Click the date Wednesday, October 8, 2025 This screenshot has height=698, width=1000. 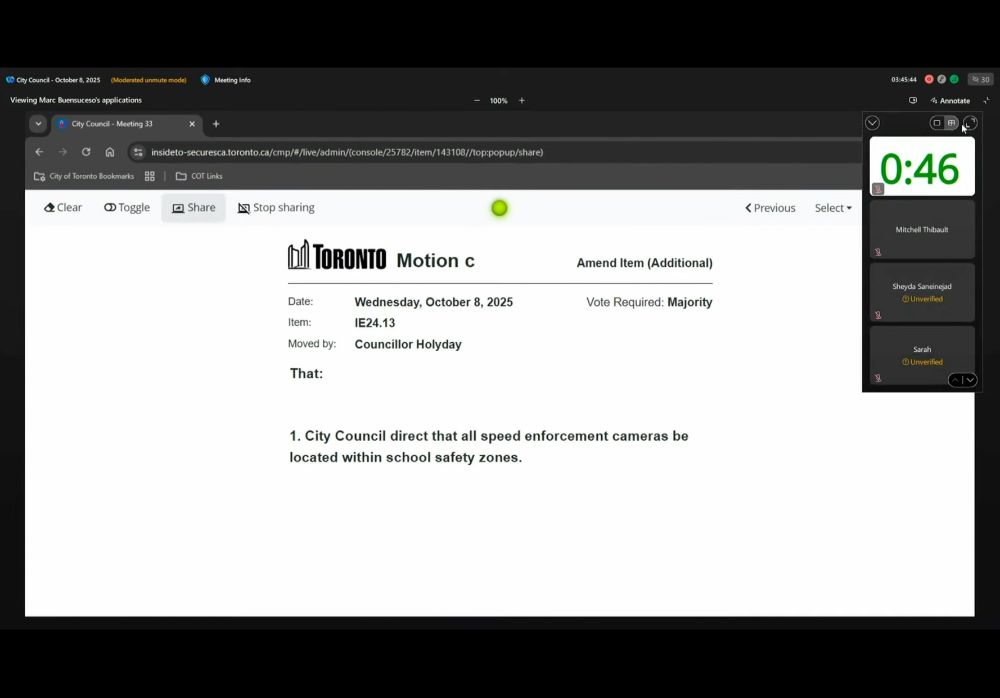[434, 302]
